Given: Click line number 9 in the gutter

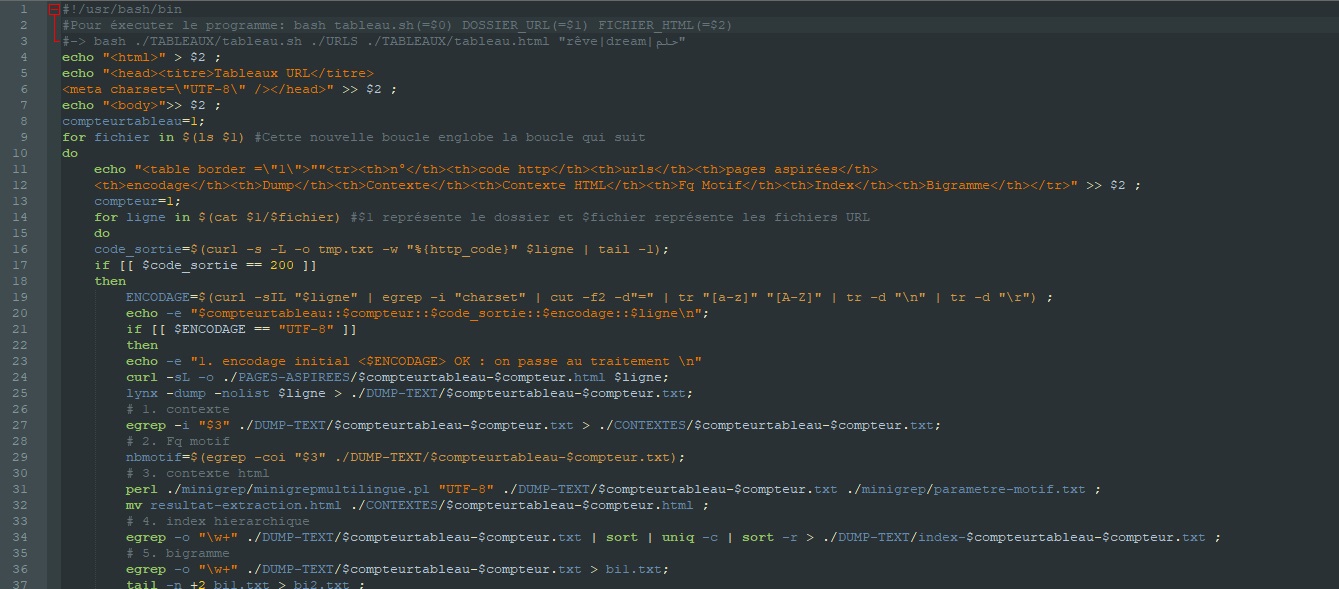Looking at the screenshot, I should click(22, 137).
